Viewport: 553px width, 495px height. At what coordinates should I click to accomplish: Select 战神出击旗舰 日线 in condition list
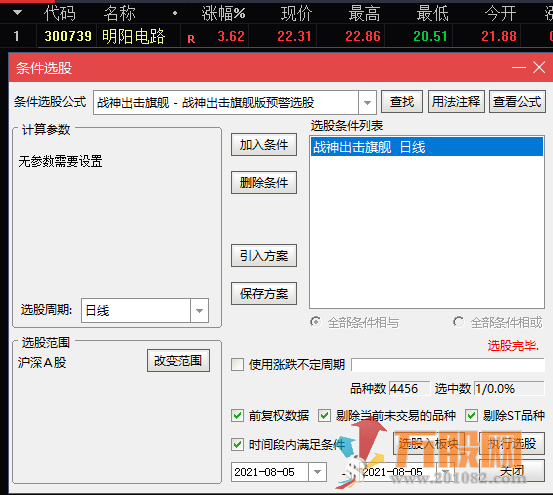pyautogui.click(x=427, y=147)
